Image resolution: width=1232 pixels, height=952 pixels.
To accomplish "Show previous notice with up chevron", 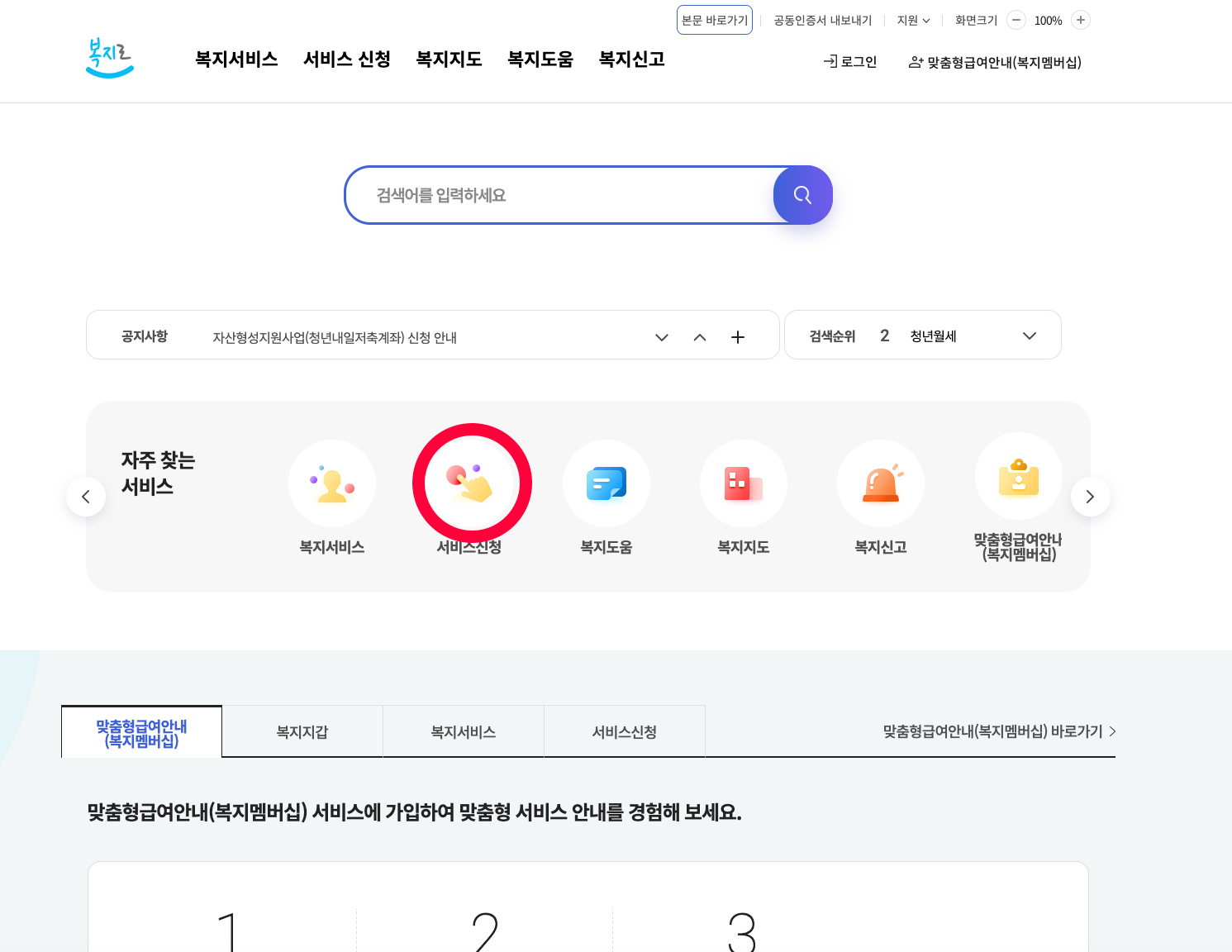I will [700, 337].
